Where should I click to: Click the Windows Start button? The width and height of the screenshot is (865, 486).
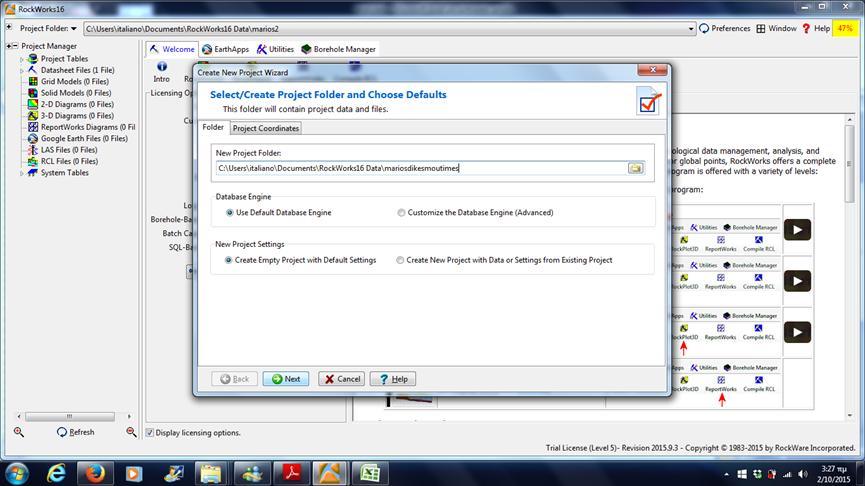point(17,474)
